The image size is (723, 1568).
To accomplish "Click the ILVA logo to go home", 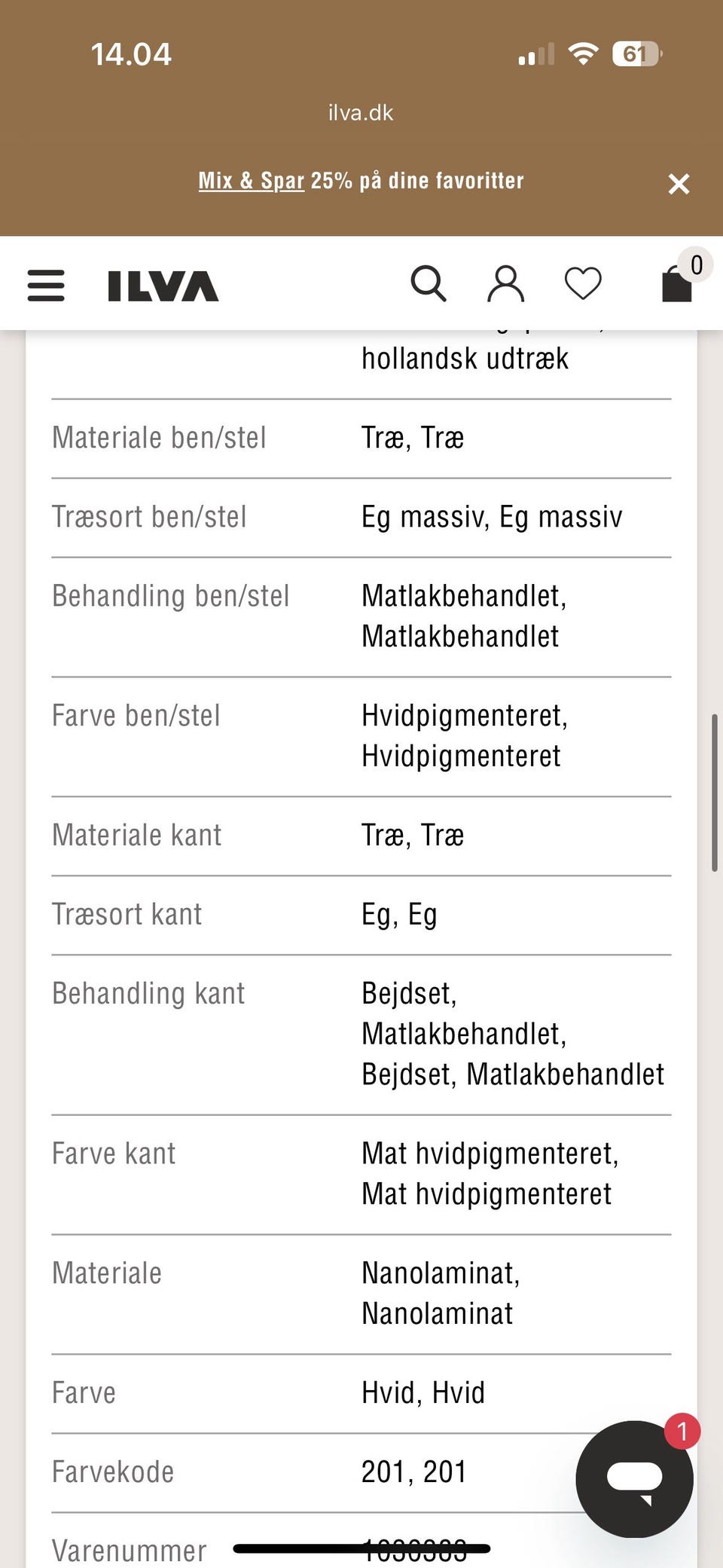I will [160, 286].
